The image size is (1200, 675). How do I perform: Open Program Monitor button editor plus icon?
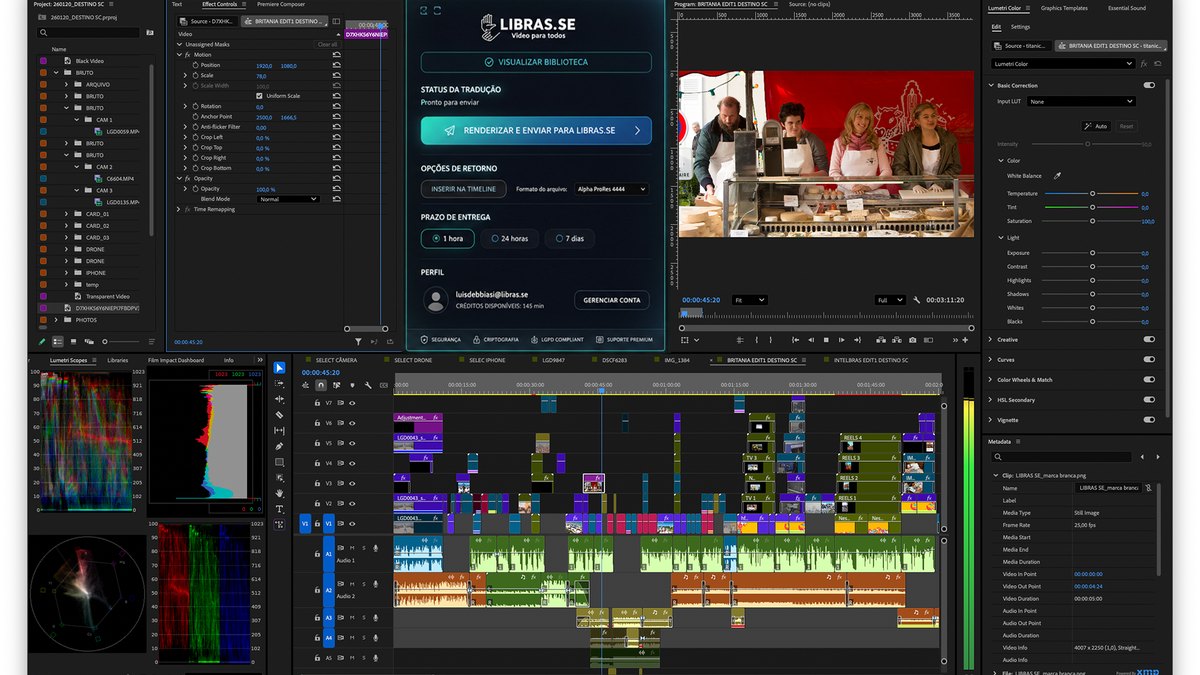(x=965, y=340)
